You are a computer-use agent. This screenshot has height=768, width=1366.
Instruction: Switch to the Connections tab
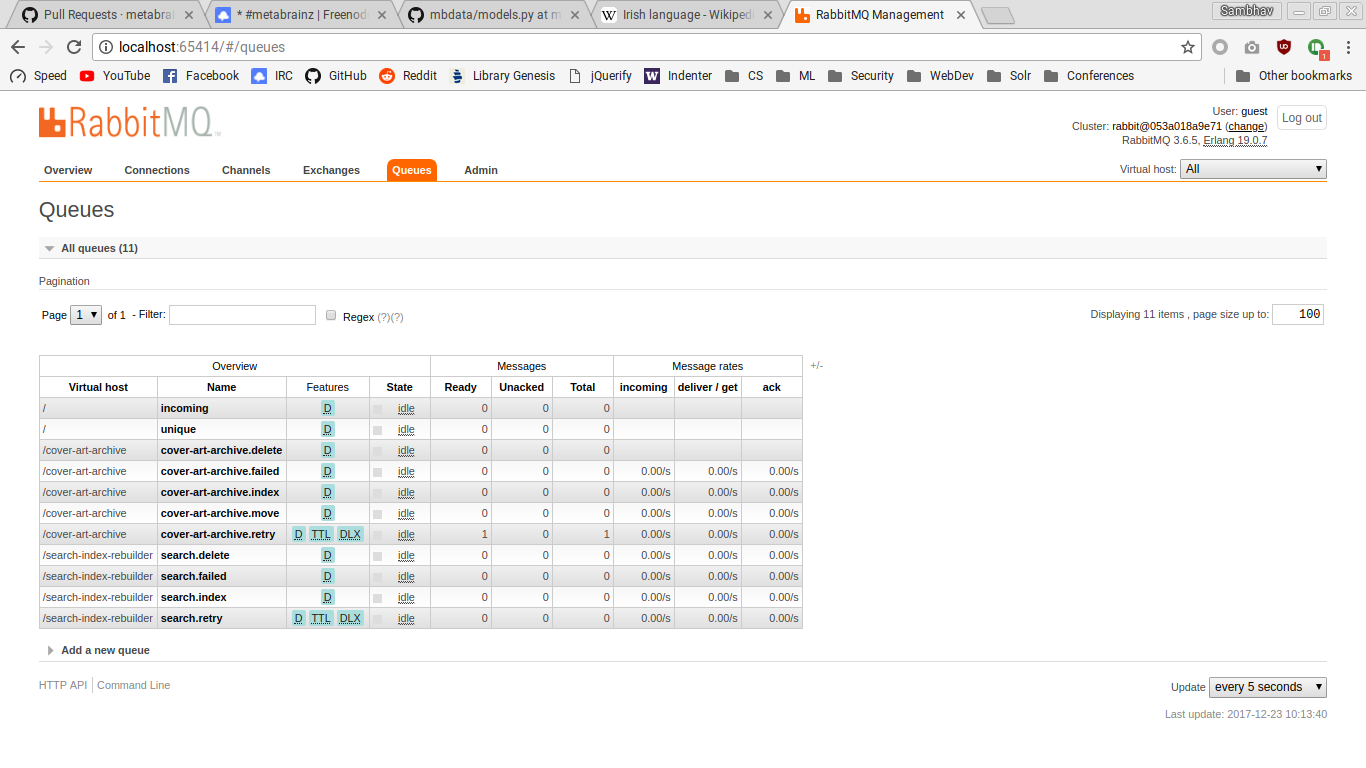tap(157, 170)
